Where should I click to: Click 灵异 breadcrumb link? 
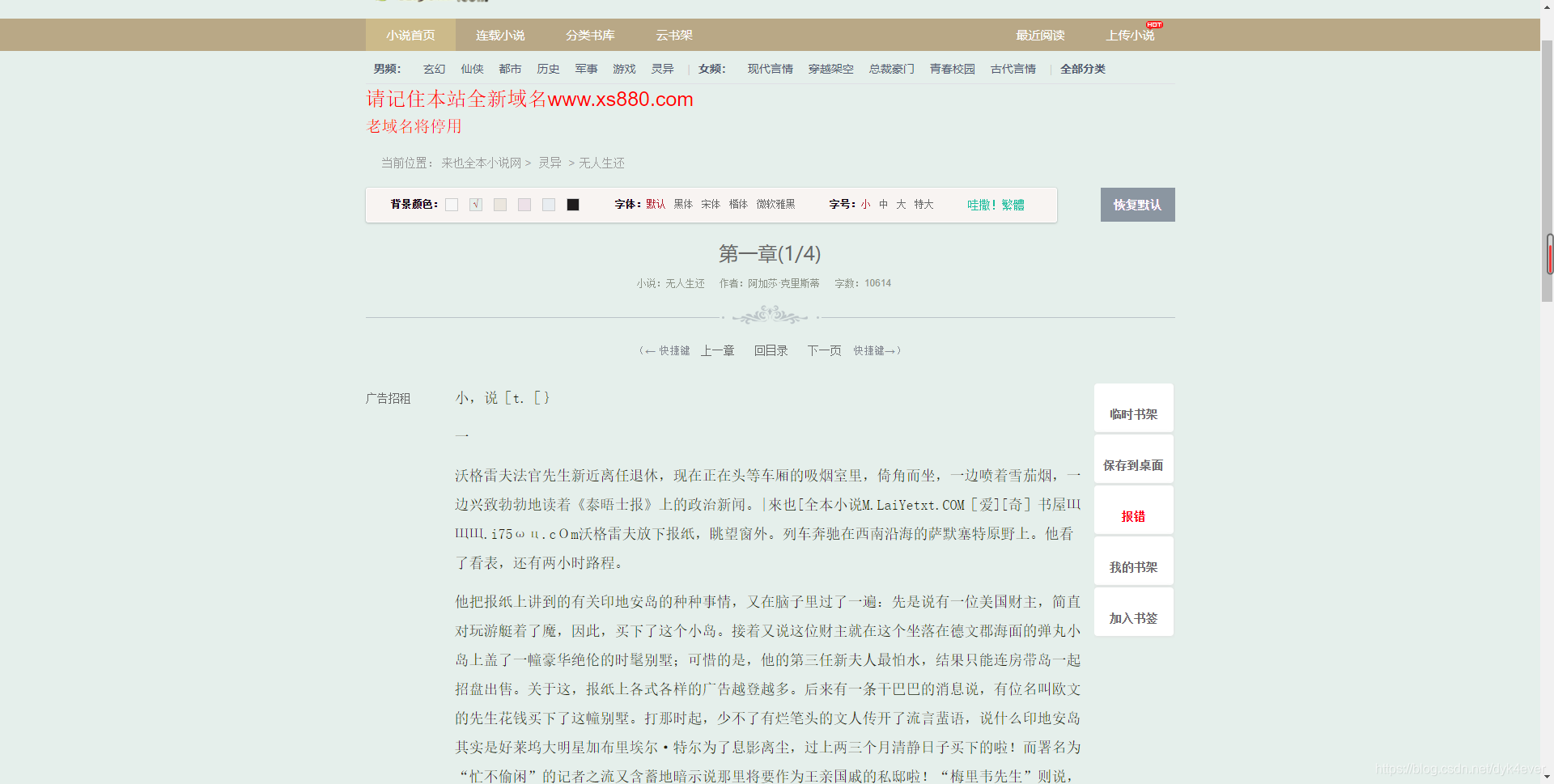pyautogui.click(x=550, y=163)
